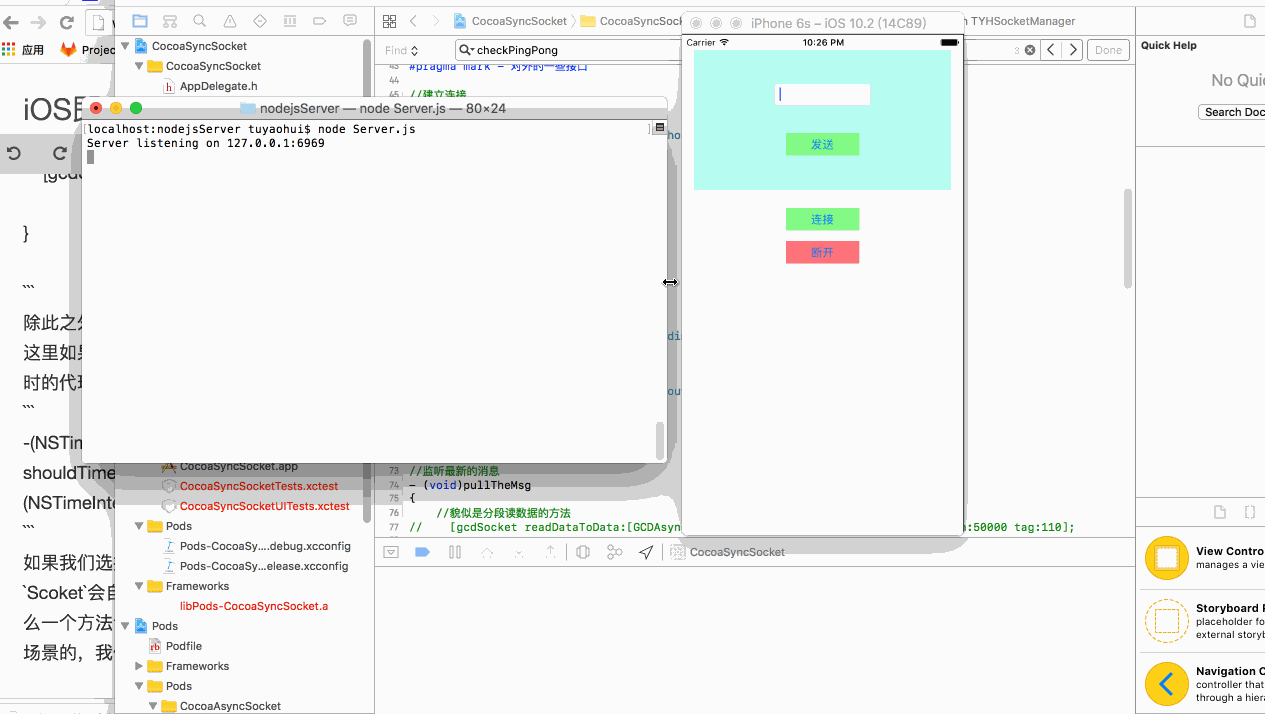Click the Simulate Location arrow icon

(646, 552)
